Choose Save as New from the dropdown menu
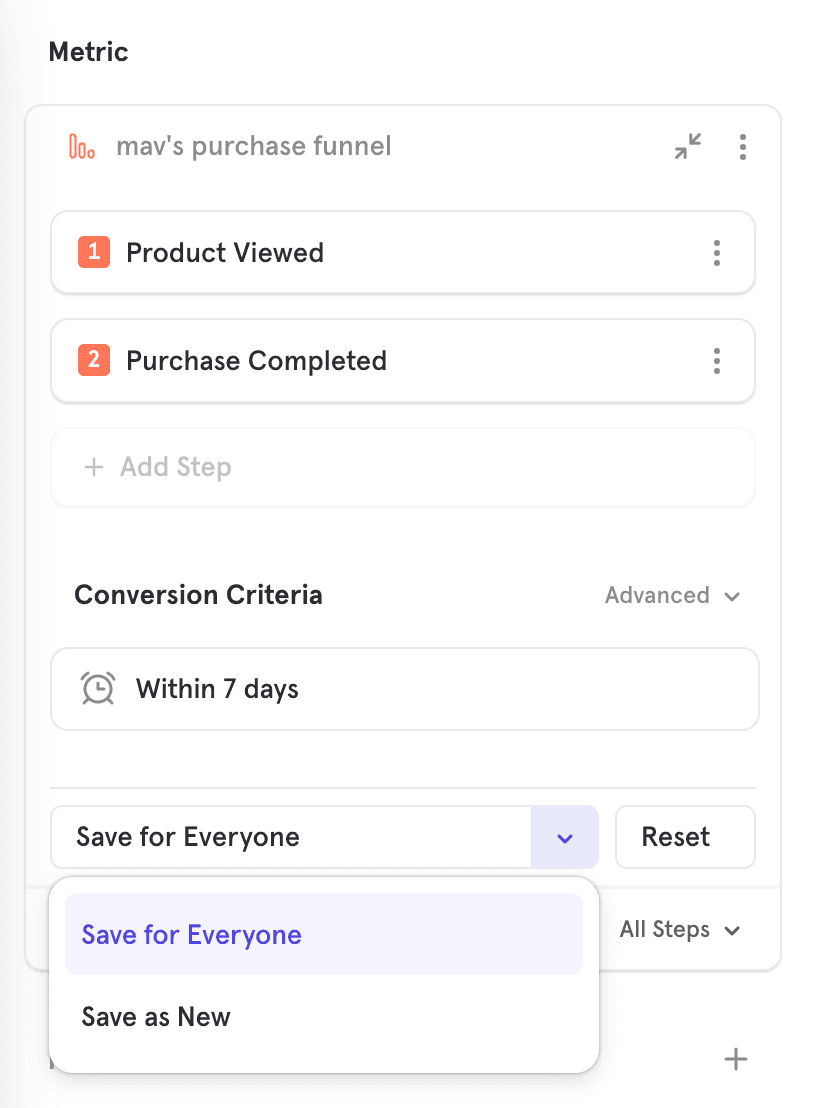The width and height of the screenshot is (824, 1108). 156,1017
